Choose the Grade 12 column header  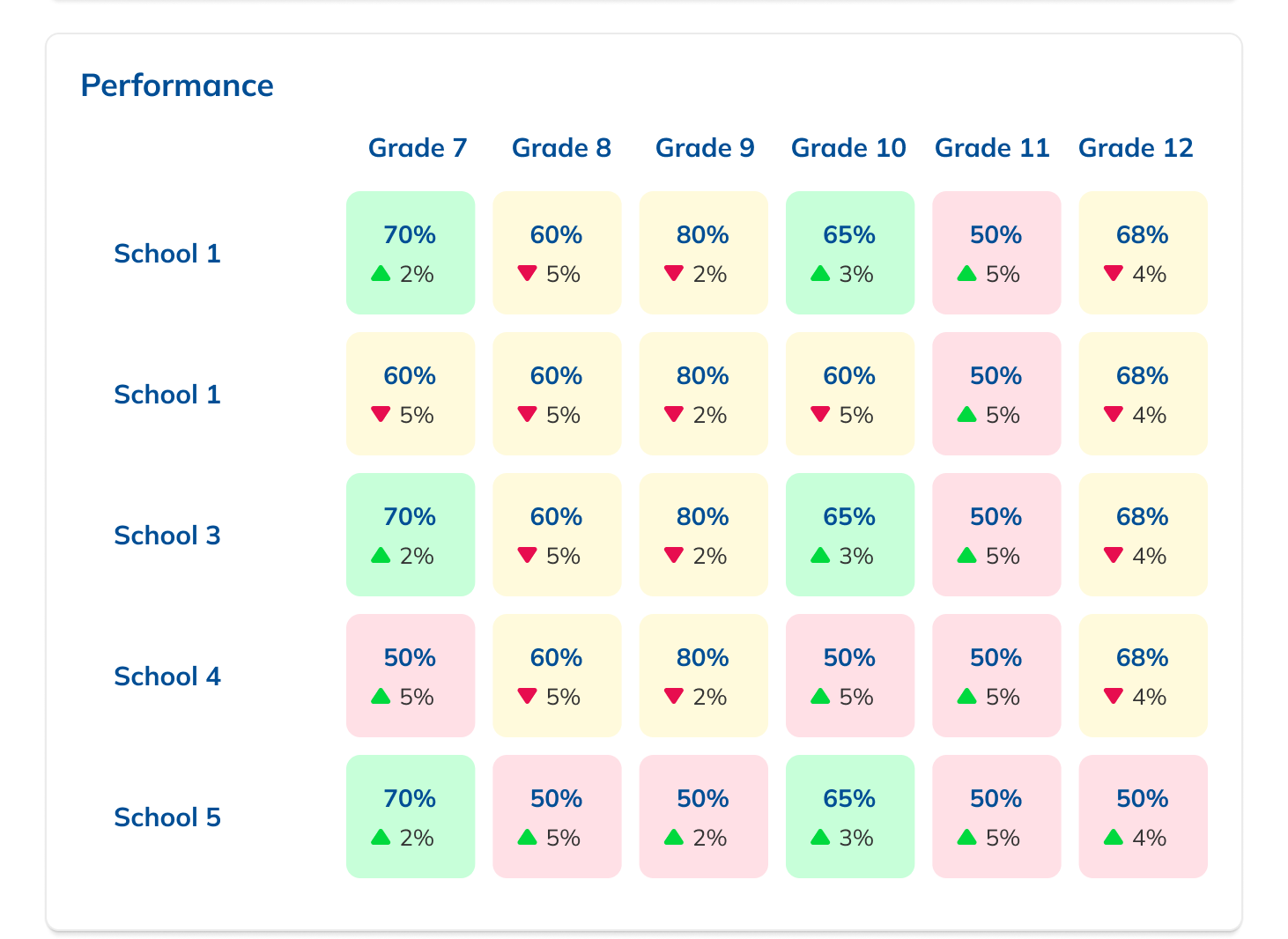point(1136,148)
